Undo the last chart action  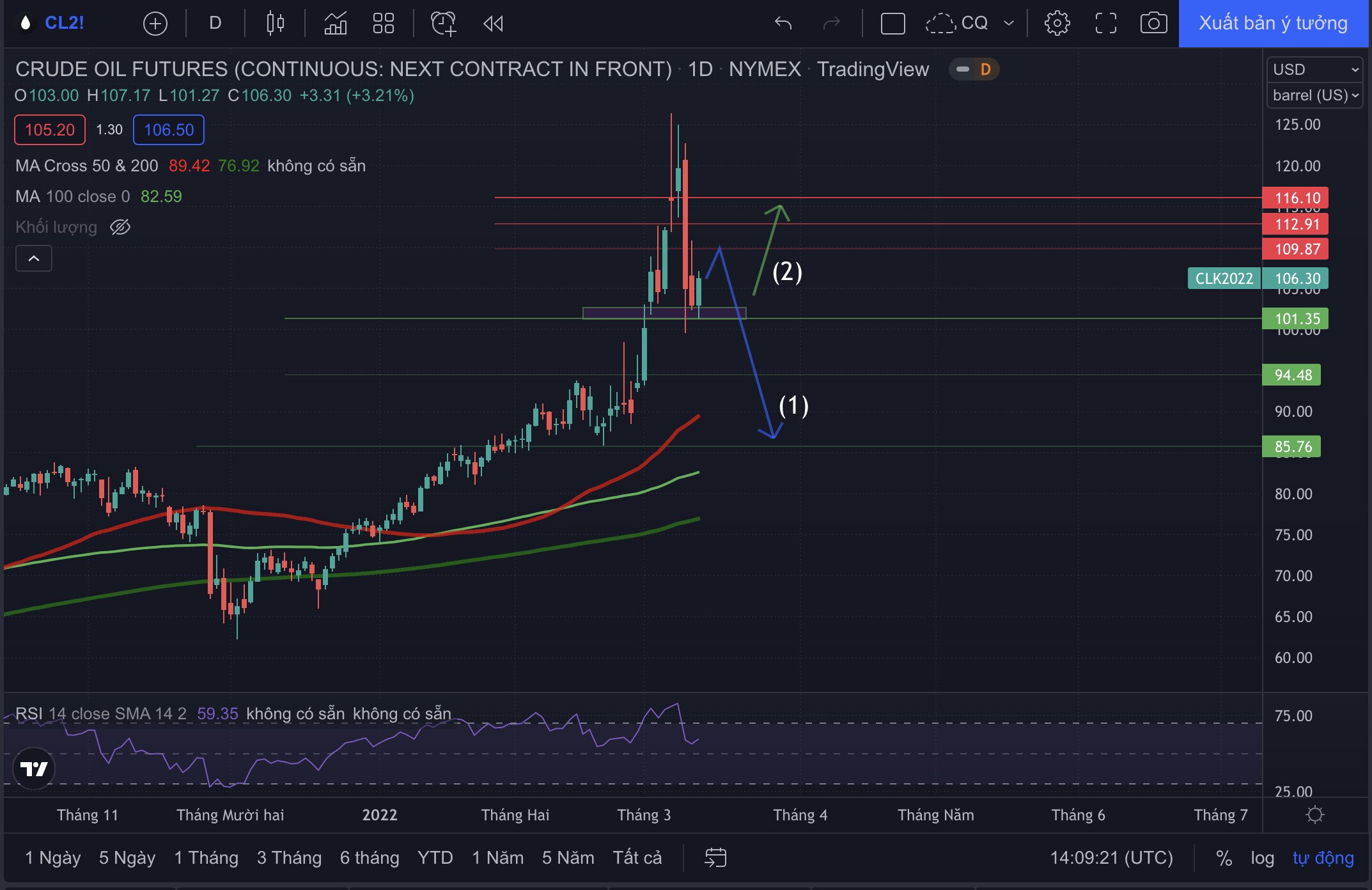[783, 24]
